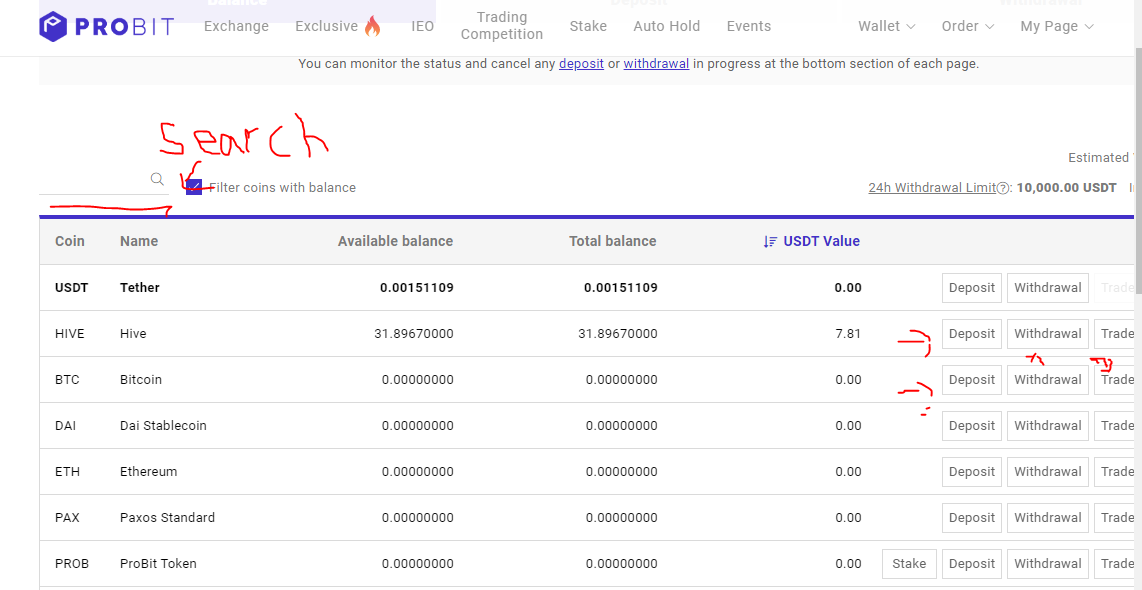1142x590 pixels.
Task: Click the search magnifier icon
Action: [157, 178]
